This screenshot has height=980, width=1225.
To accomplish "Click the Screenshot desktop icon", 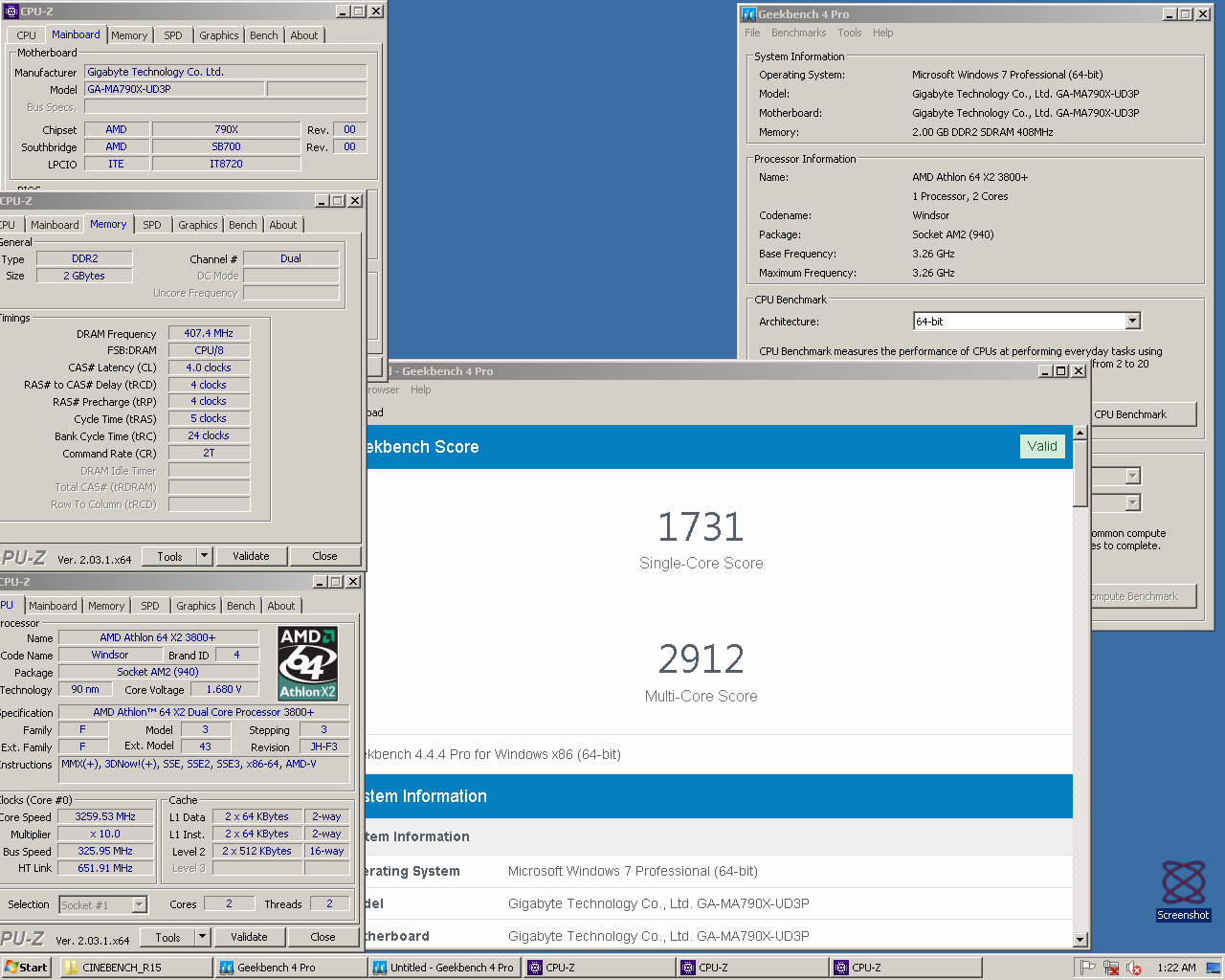I will point(1183,890).
